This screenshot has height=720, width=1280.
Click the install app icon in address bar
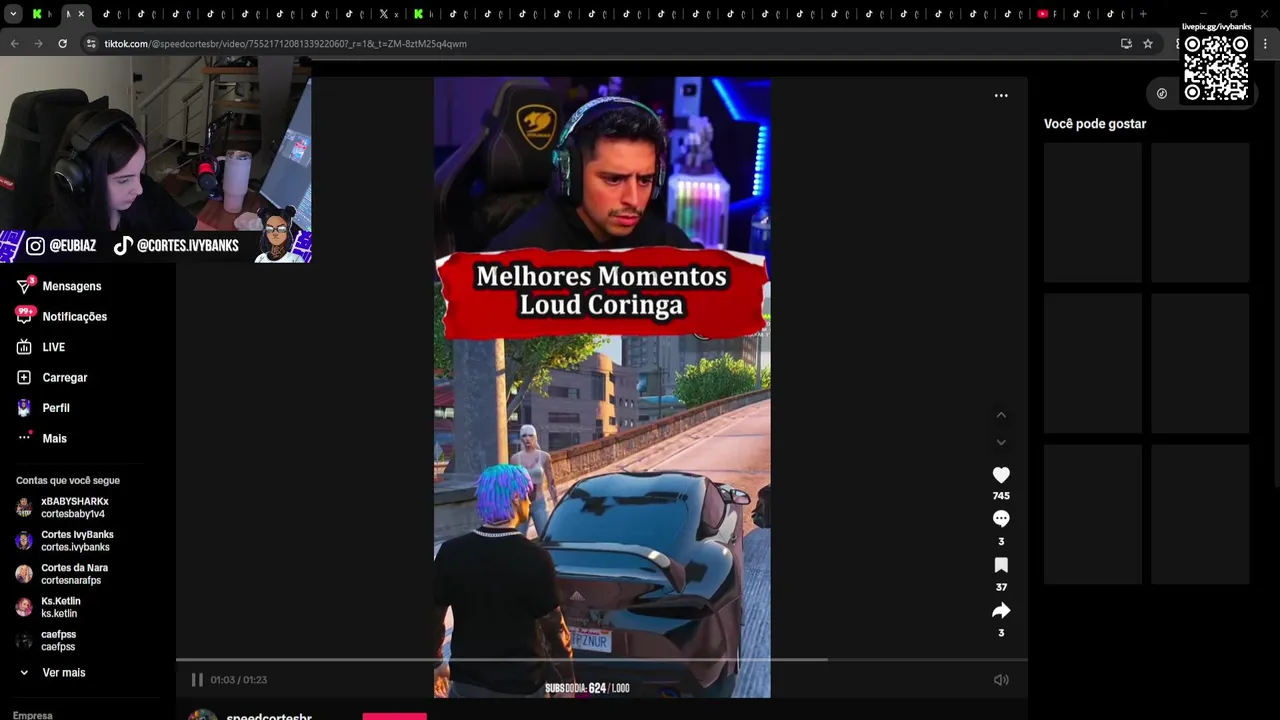pos(1126,44)
